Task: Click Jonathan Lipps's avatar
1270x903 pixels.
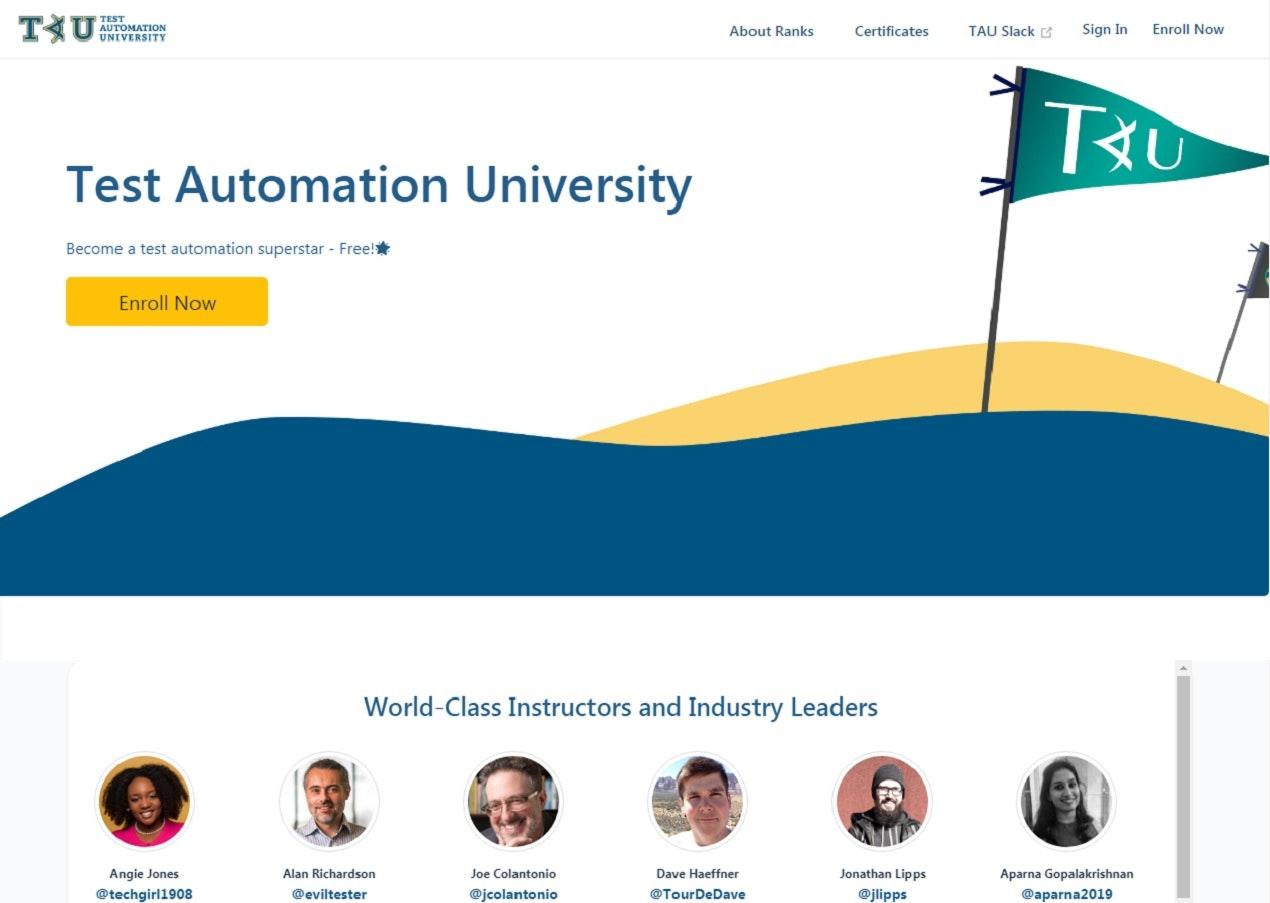Action: [882, 801]
